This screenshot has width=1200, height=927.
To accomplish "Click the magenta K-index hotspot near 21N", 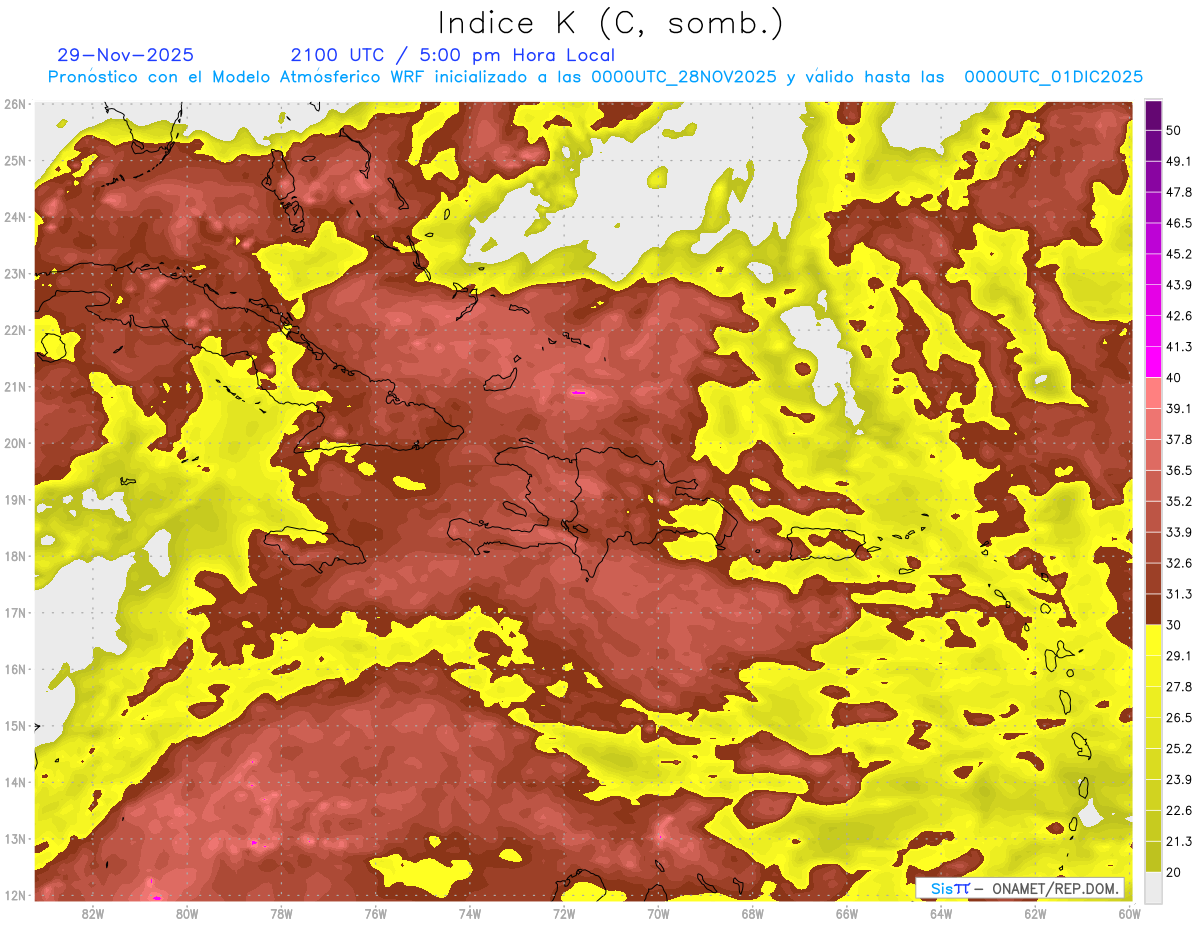I will click(578, 393).
